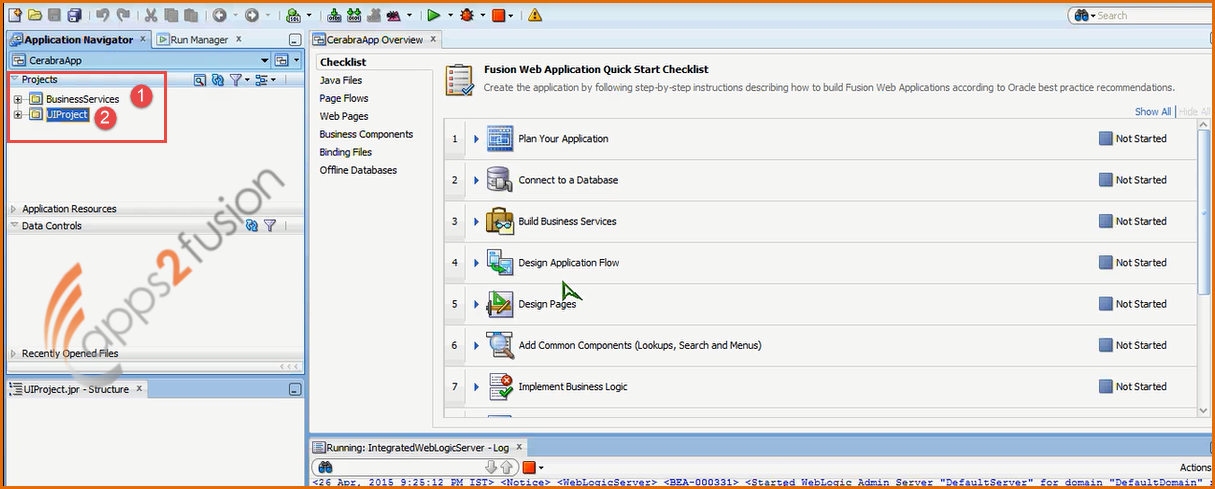
Task: Open the Offline Databases overview page
Action: click(358, 170)
